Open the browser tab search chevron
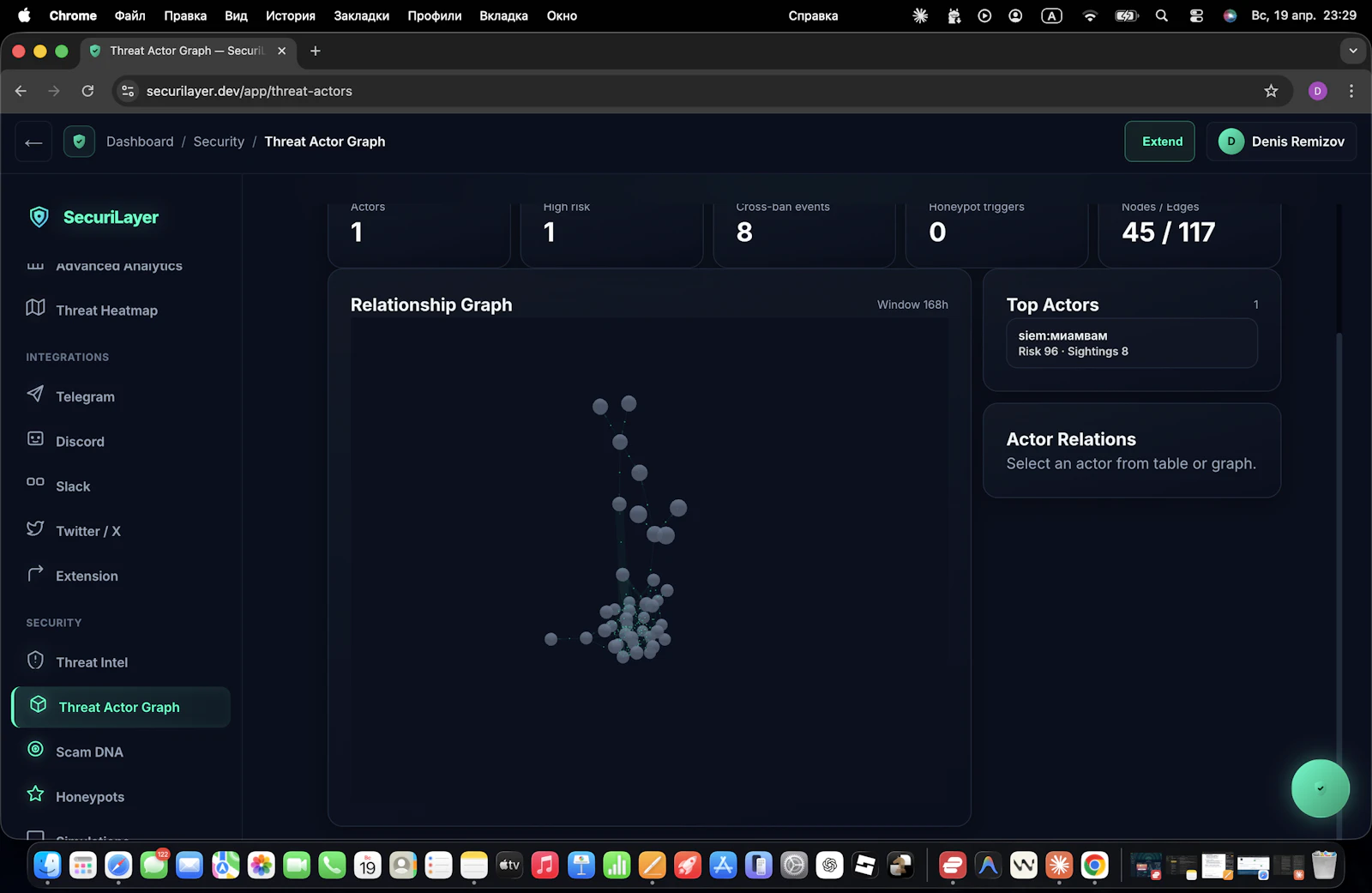Image resolution: width=1372 pixels, height=893 pixels. [1353, 51]
